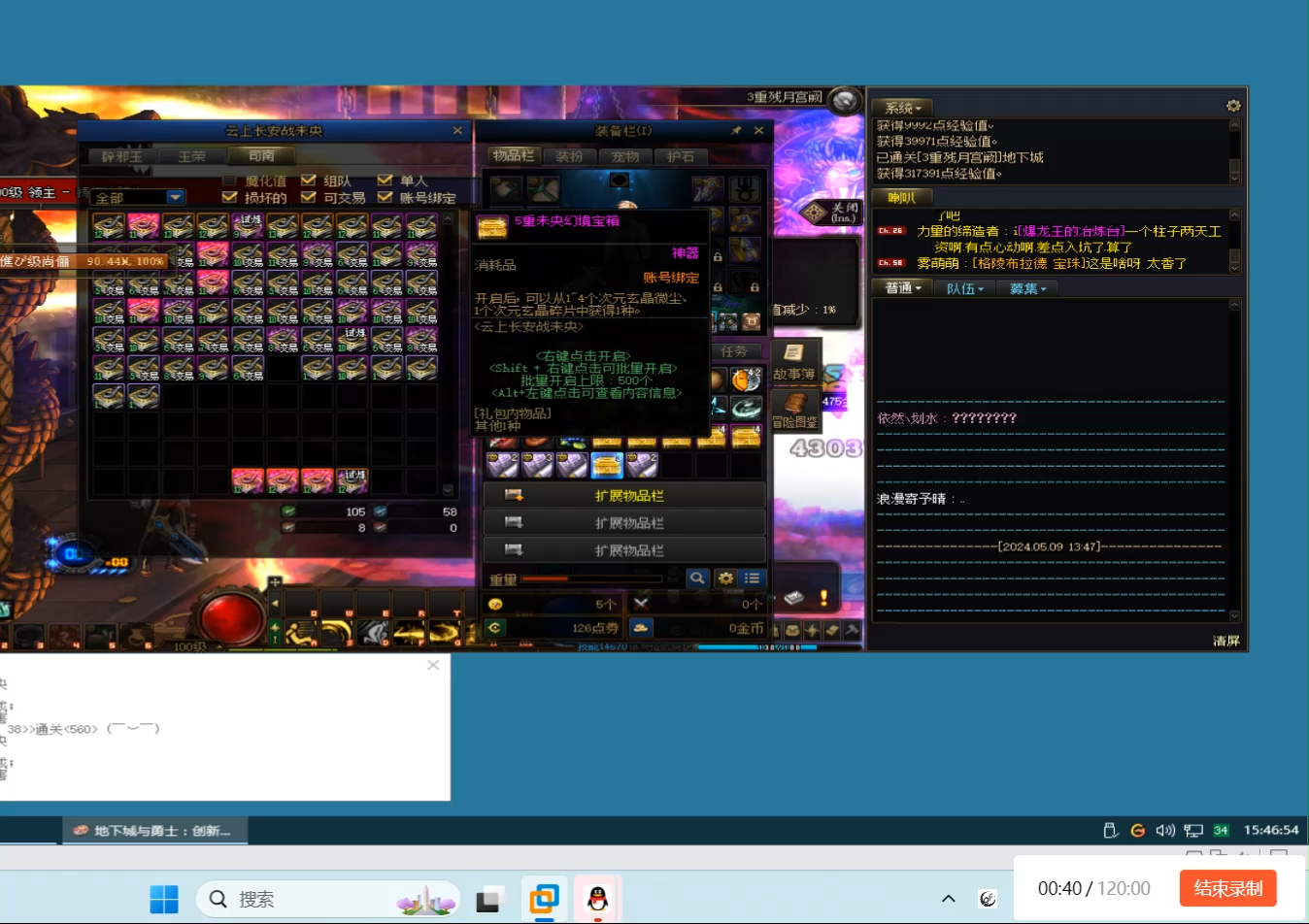Click the second 扩展物品栏 button
The image size is (1309, 924).
tap(624, 523)
